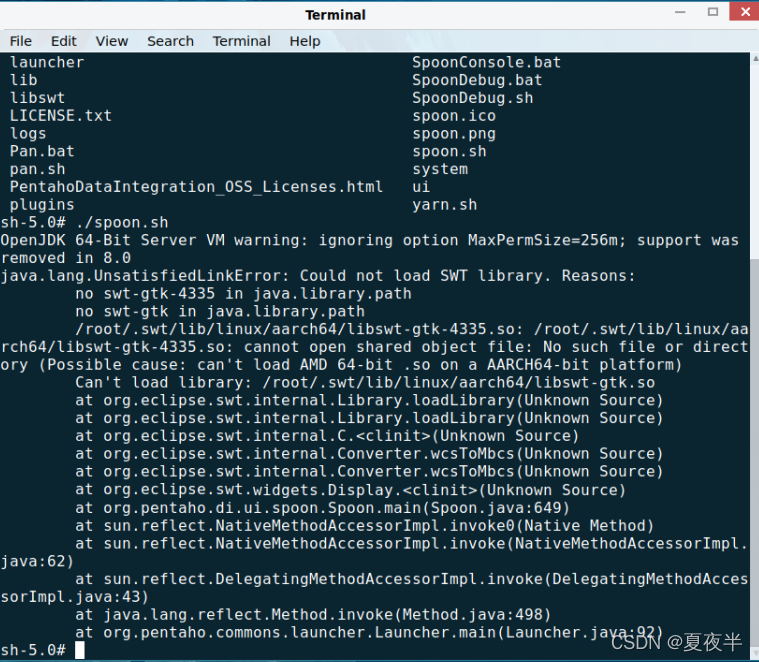Click the spoon.ico entry in the listing
Image resolution: width=759 pixels, height=662 pixels.
(453, 116)
